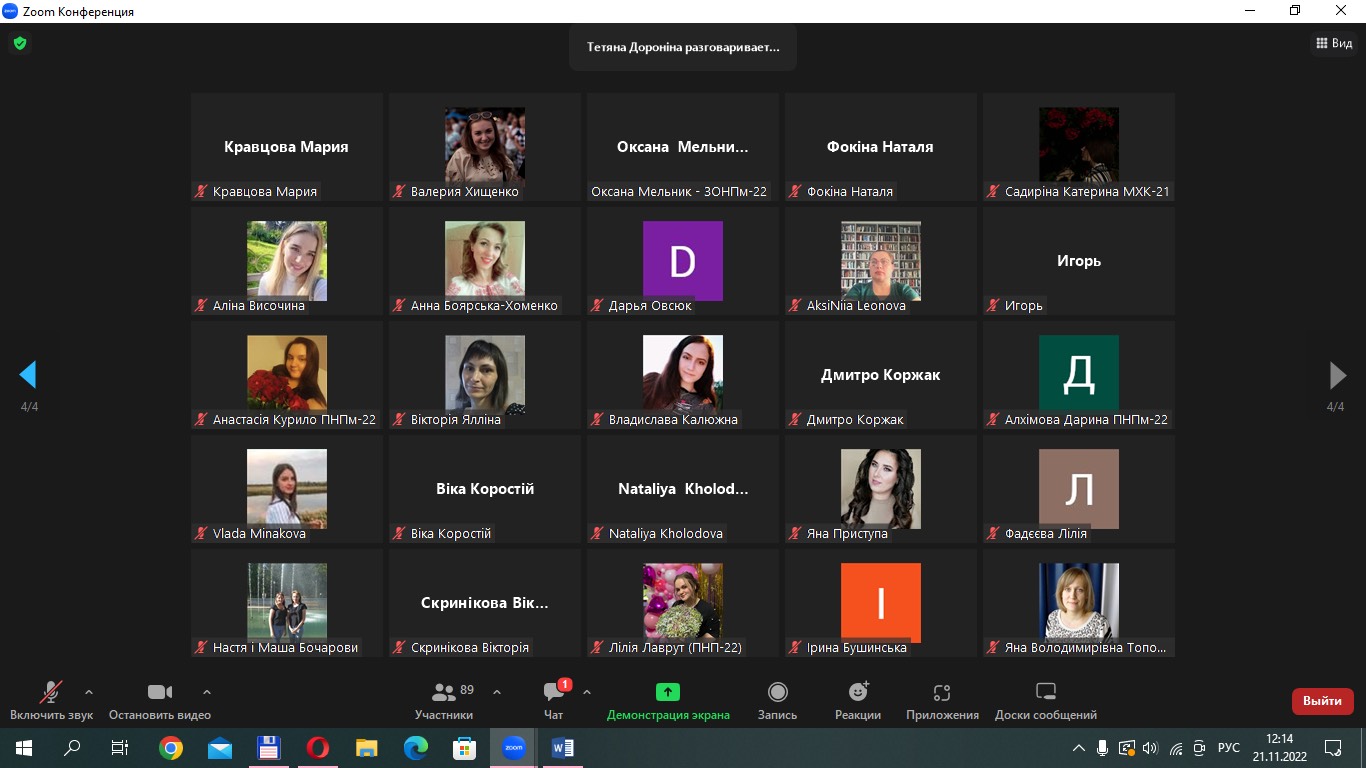Image resolution: width=1366 pixels, height=768 pixels.
Task: Open Доски сообщений whiteboards
Action: (x=1045, y=692)
